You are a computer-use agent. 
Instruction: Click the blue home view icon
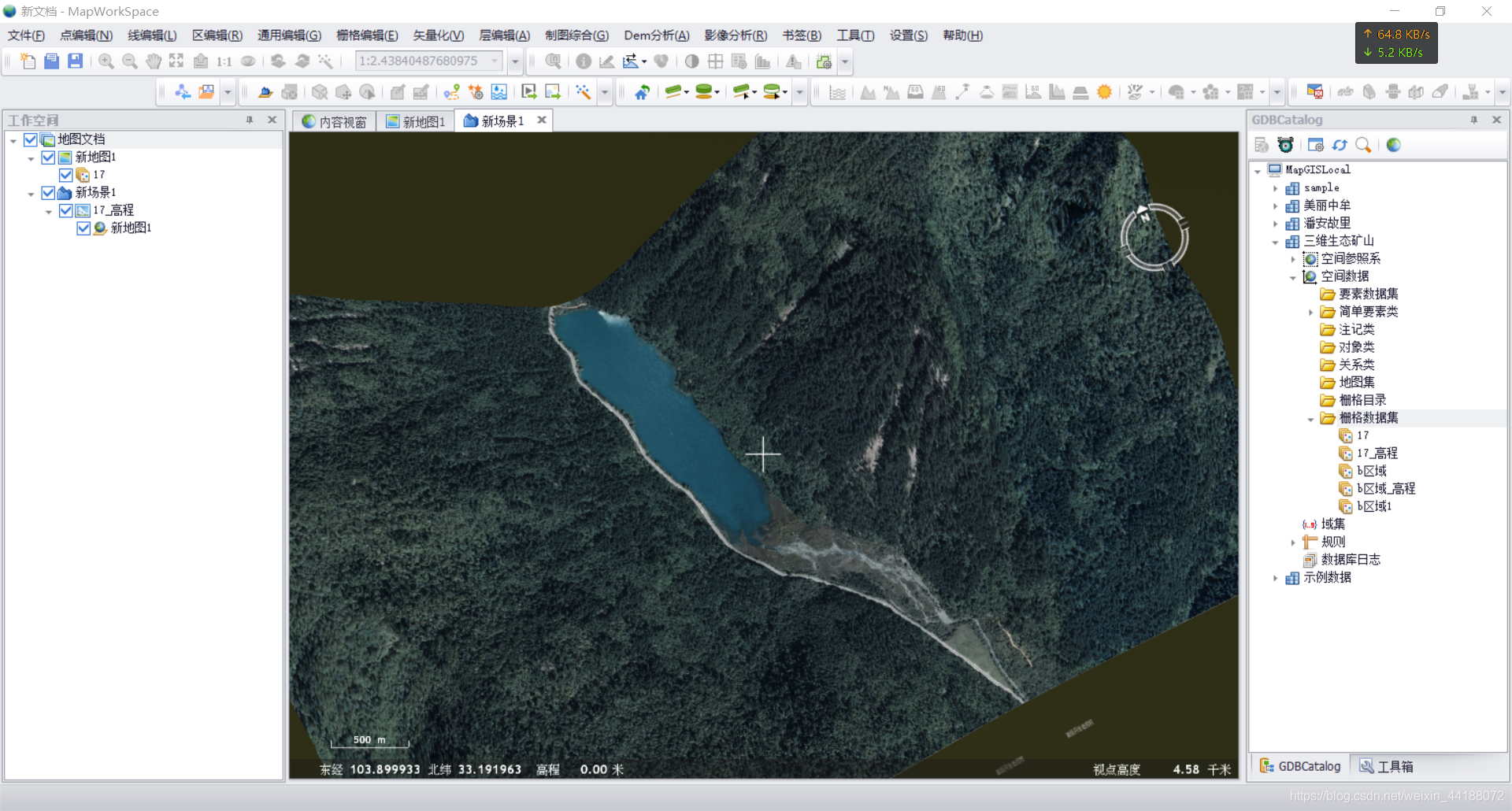coord(643,92)
